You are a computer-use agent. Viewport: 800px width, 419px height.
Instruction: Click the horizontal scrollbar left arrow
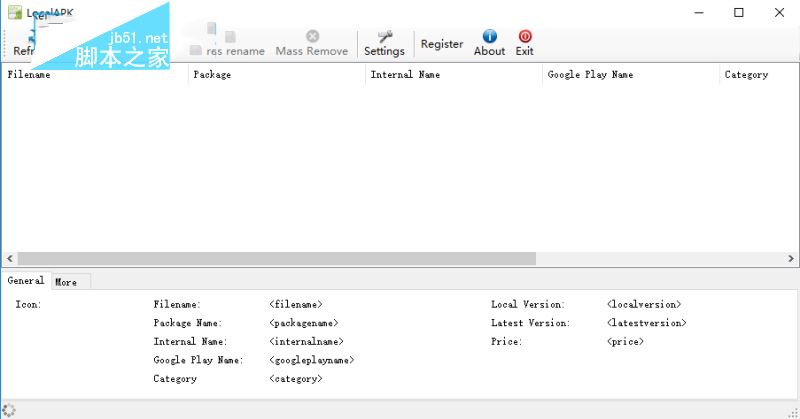pyautogui.click(x=10, y=259)
